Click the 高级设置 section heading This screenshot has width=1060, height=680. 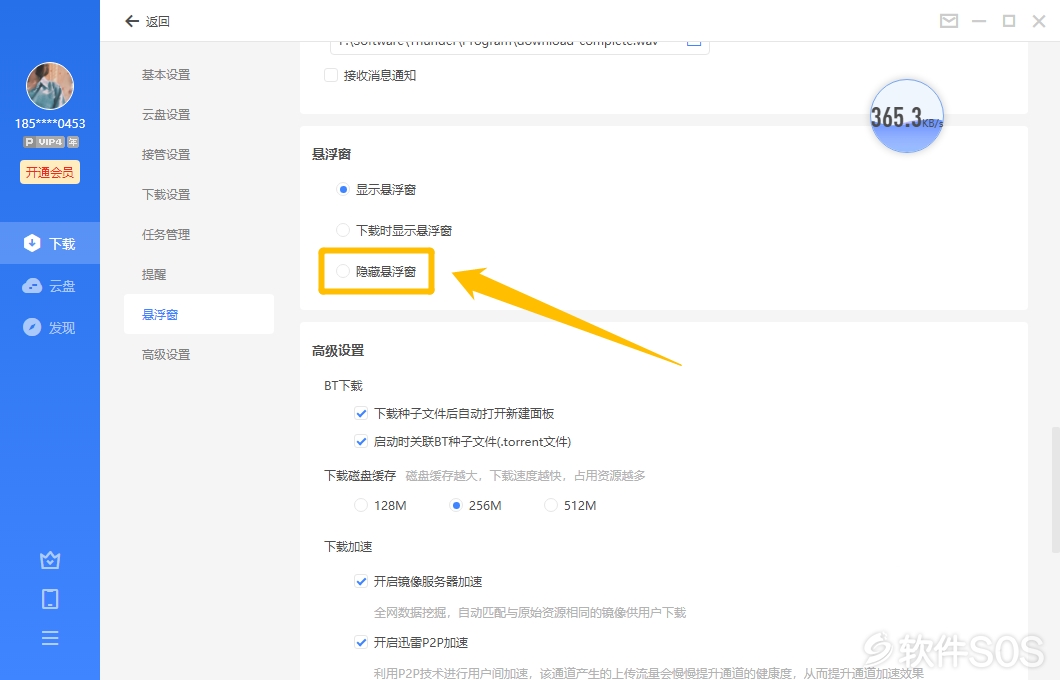point(338,350)
